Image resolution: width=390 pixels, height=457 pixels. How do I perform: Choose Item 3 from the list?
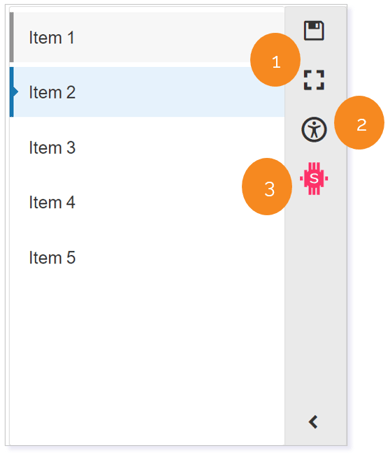52,147
